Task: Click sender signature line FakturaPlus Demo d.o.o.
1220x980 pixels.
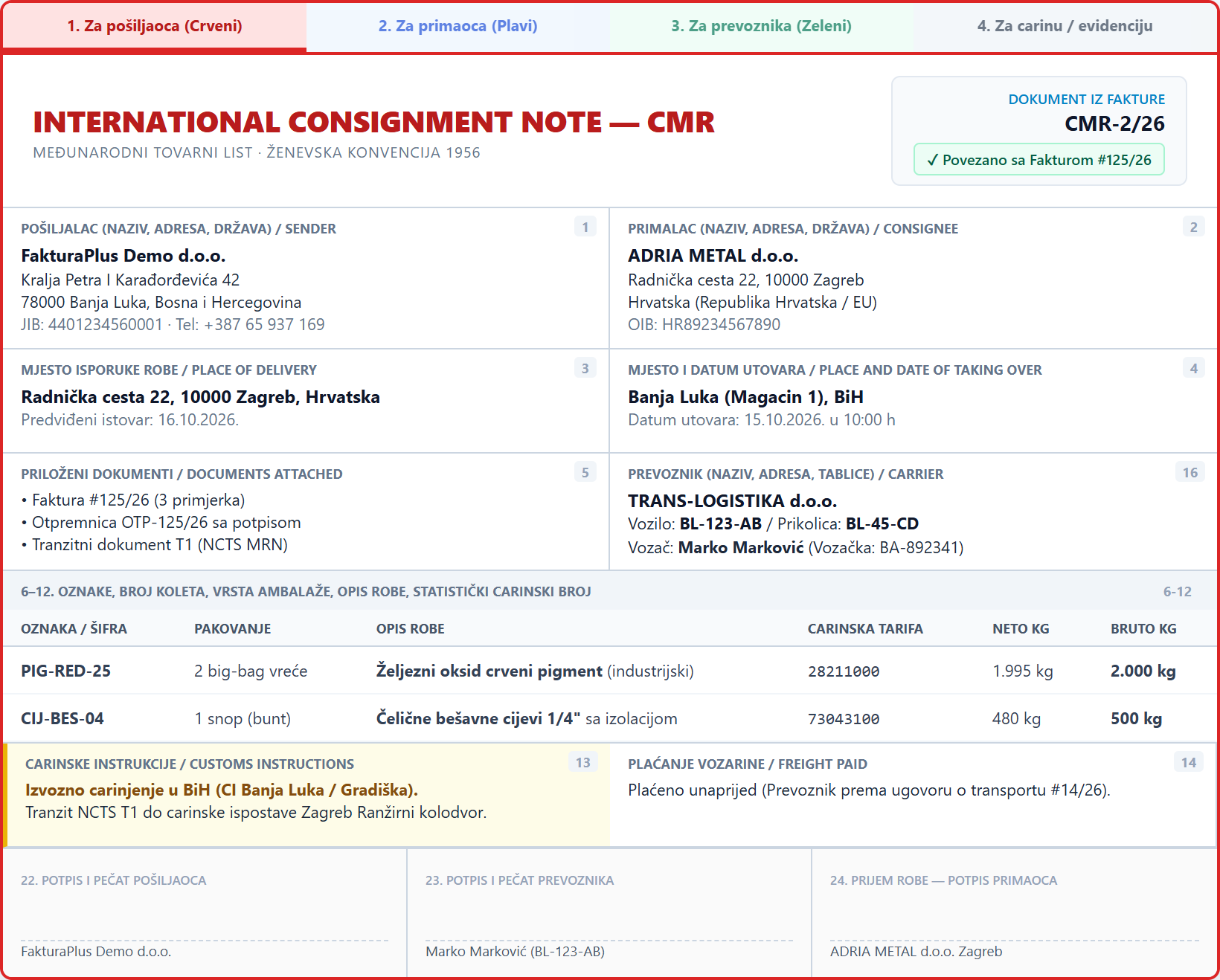Action: (96, 951)
